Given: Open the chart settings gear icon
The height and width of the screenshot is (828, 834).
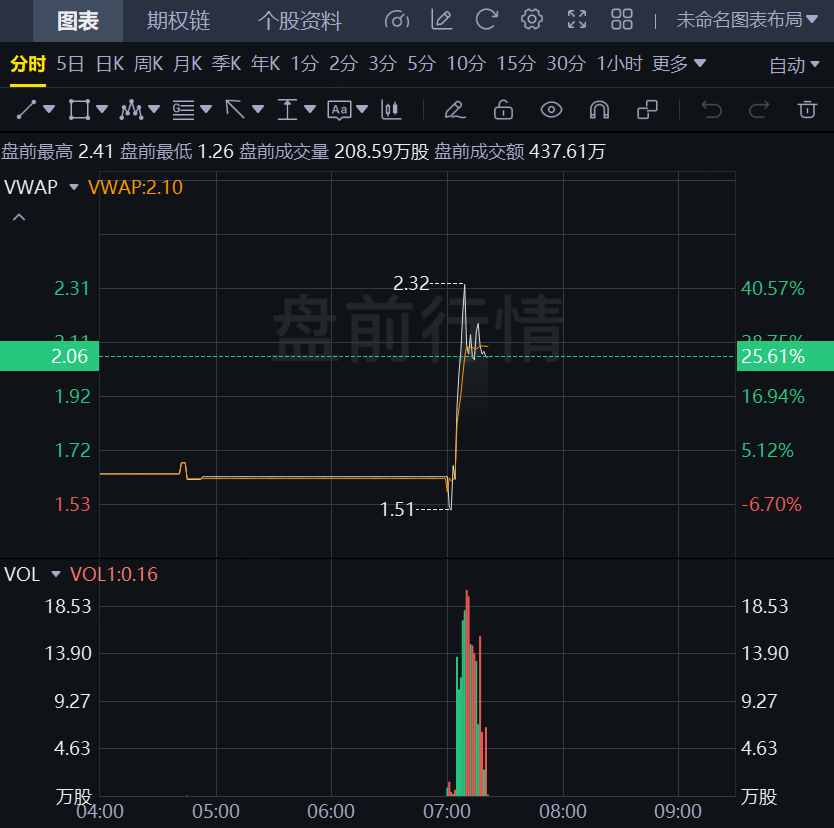Looking at the screenshot, I should pyautogui.click(x=532, y=19).
